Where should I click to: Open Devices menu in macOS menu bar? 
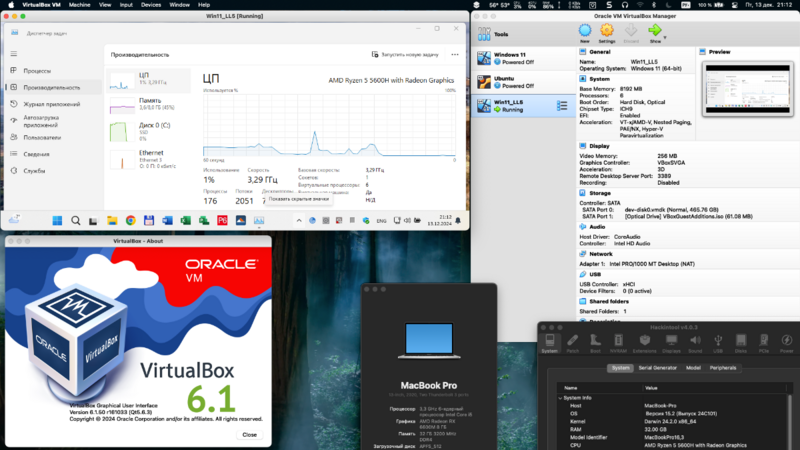(151, 5)
